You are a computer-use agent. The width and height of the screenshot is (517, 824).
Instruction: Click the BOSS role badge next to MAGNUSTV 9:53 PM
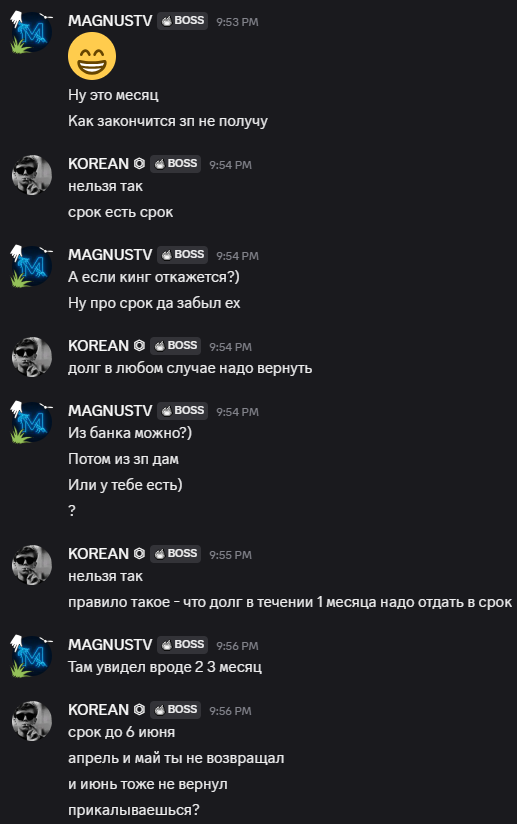click(183, 20)
